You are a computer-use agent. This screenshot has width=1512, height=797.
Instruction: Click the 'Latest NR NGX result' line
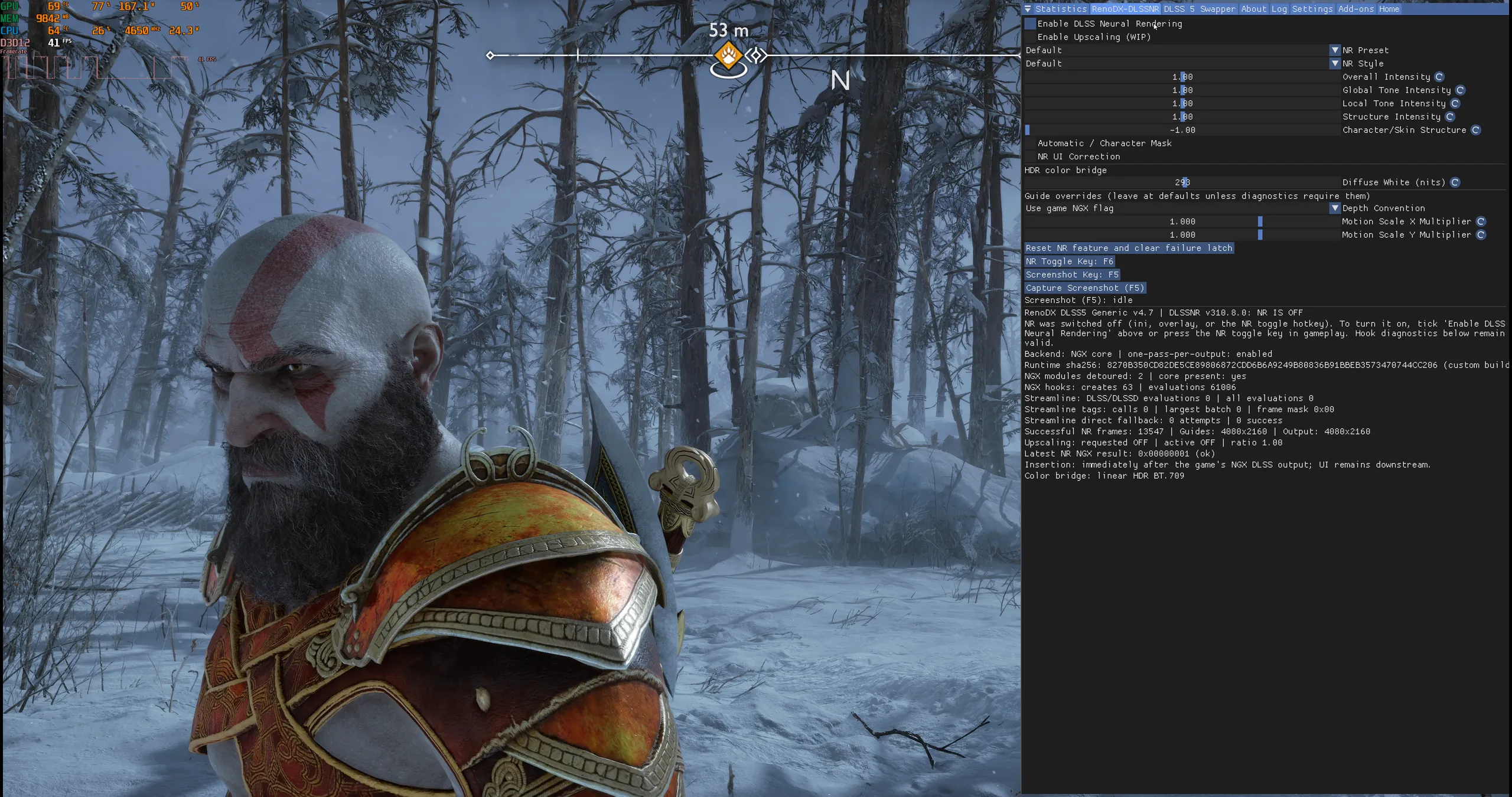(1120, 454)
